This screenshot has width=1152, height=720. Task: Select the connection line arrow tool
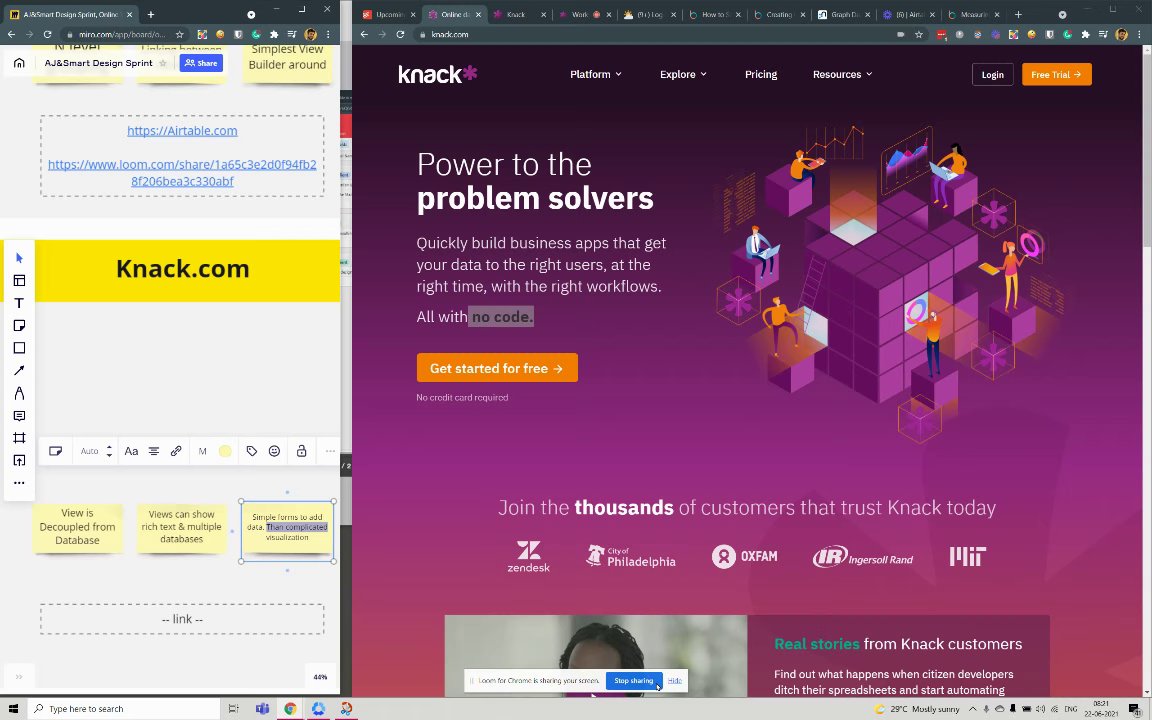(19, 370)
